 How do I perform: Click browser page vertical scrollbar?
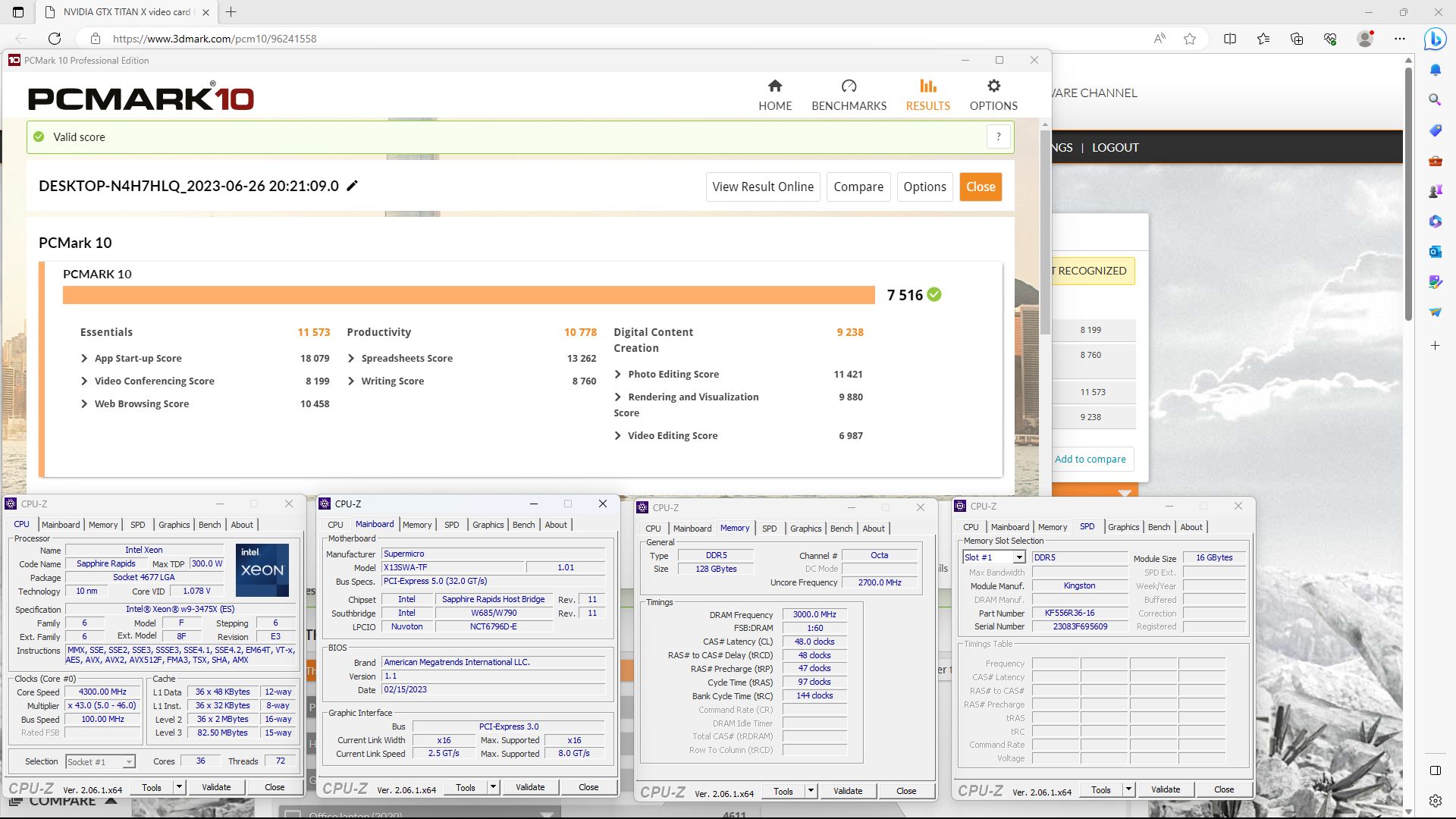(1408, 193)
